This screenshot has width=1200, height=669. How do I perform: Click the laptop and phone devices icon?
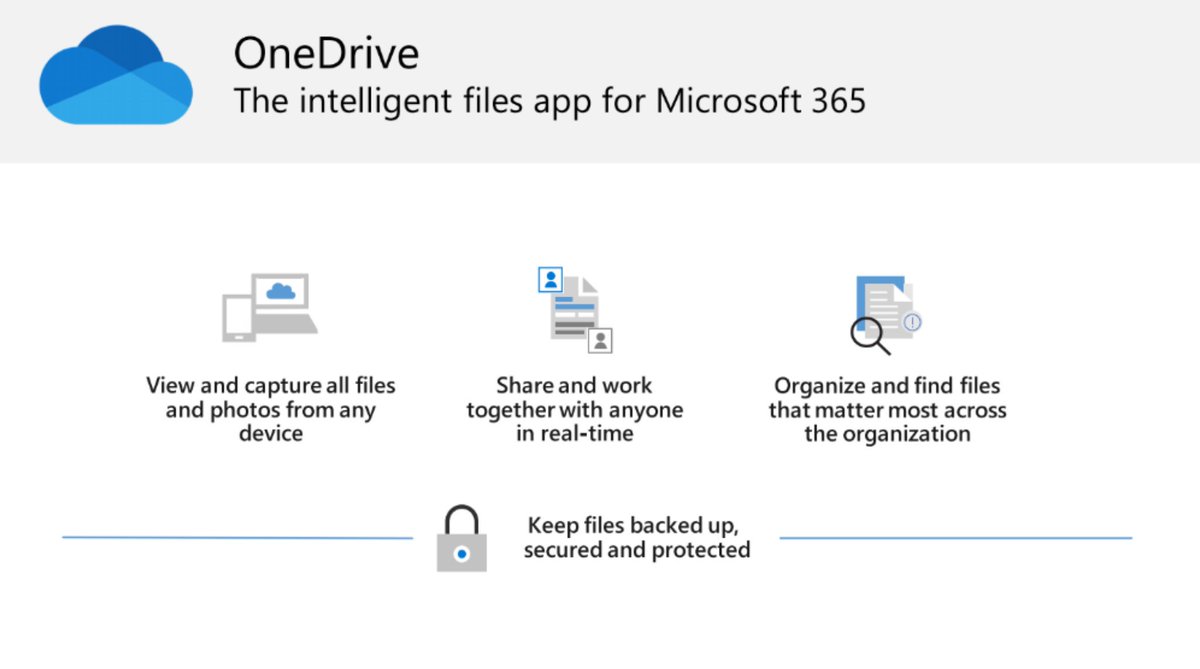pyautogui.click(x=270, y=308)
